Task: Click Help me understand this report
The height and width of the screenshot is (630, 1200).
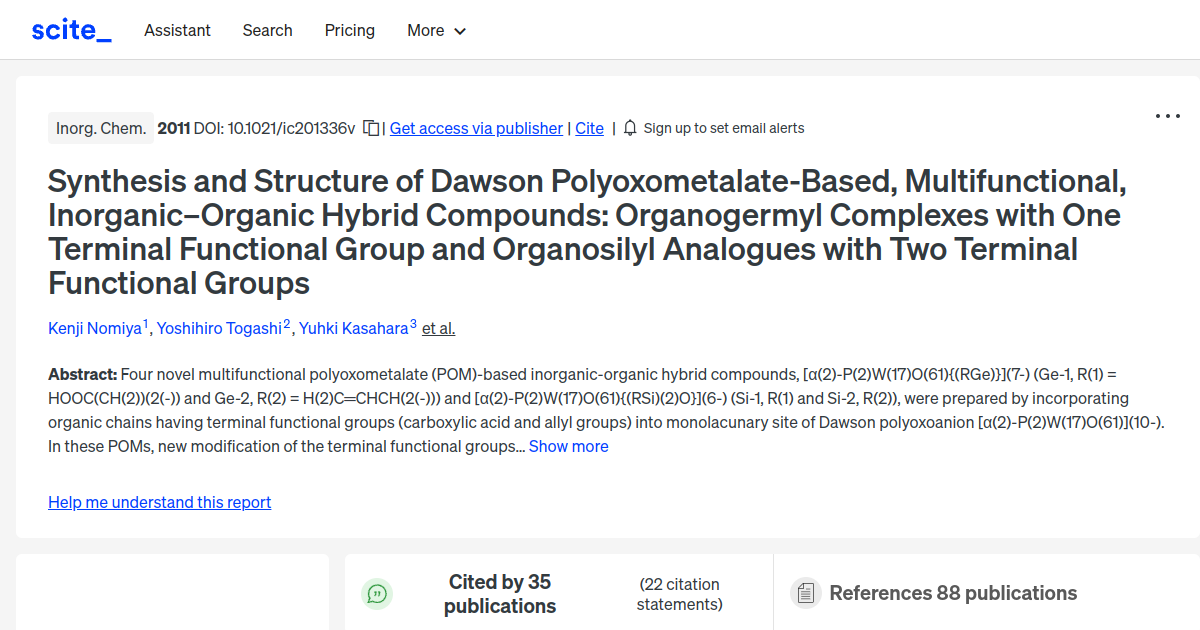Action: coord(159,502)
